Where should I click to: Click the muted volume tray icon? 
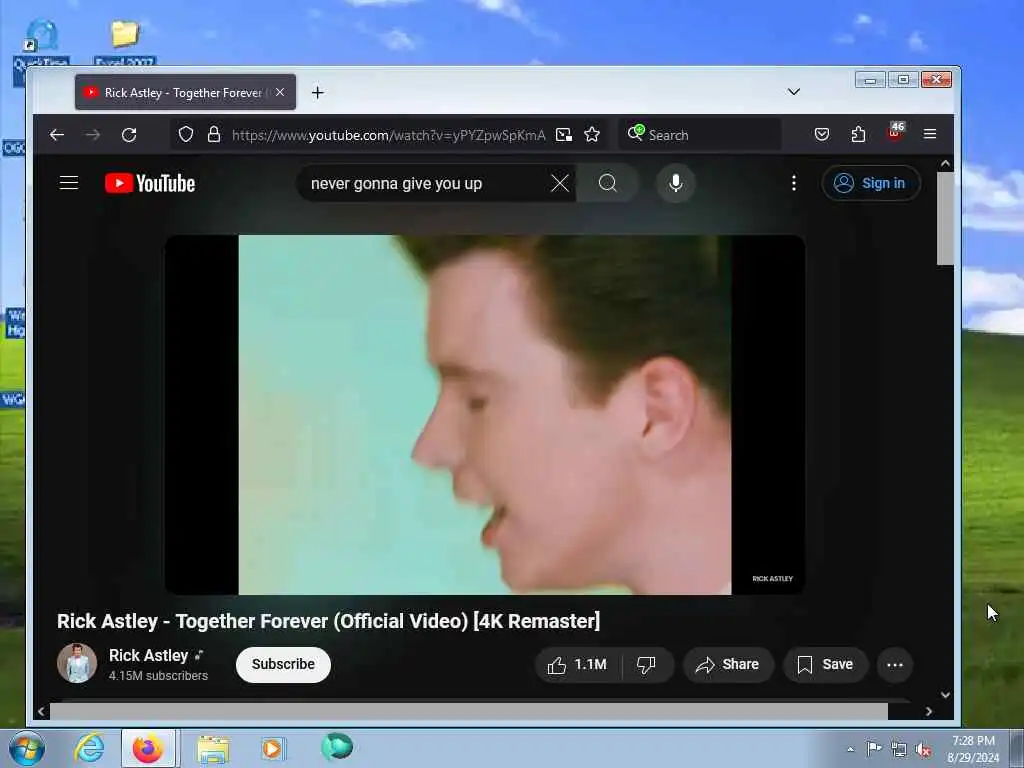point(923,750)
